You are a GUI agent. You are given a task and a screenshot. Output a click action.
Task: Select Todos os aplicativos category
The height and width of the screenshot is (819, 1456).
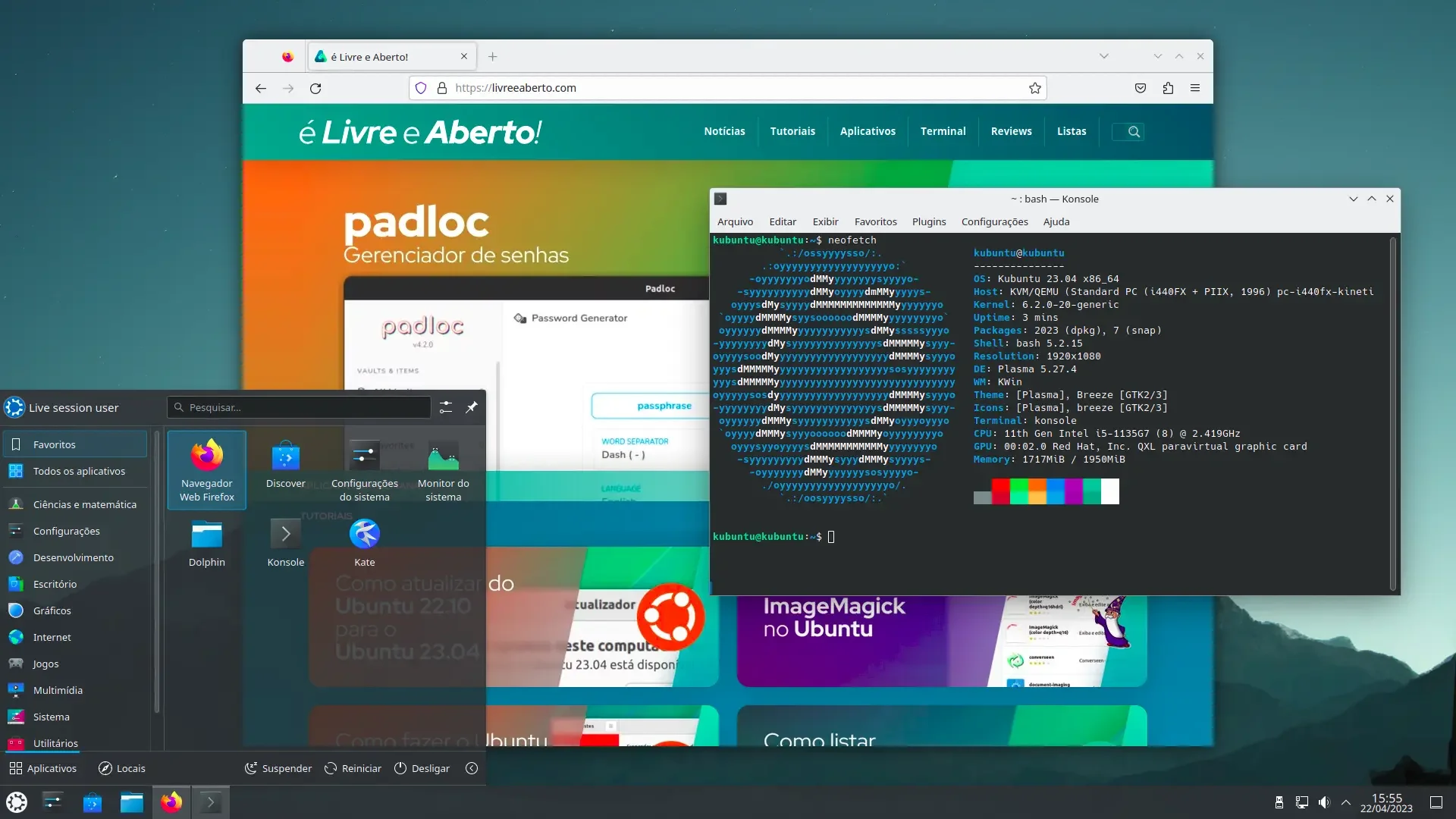pos(75,471)
